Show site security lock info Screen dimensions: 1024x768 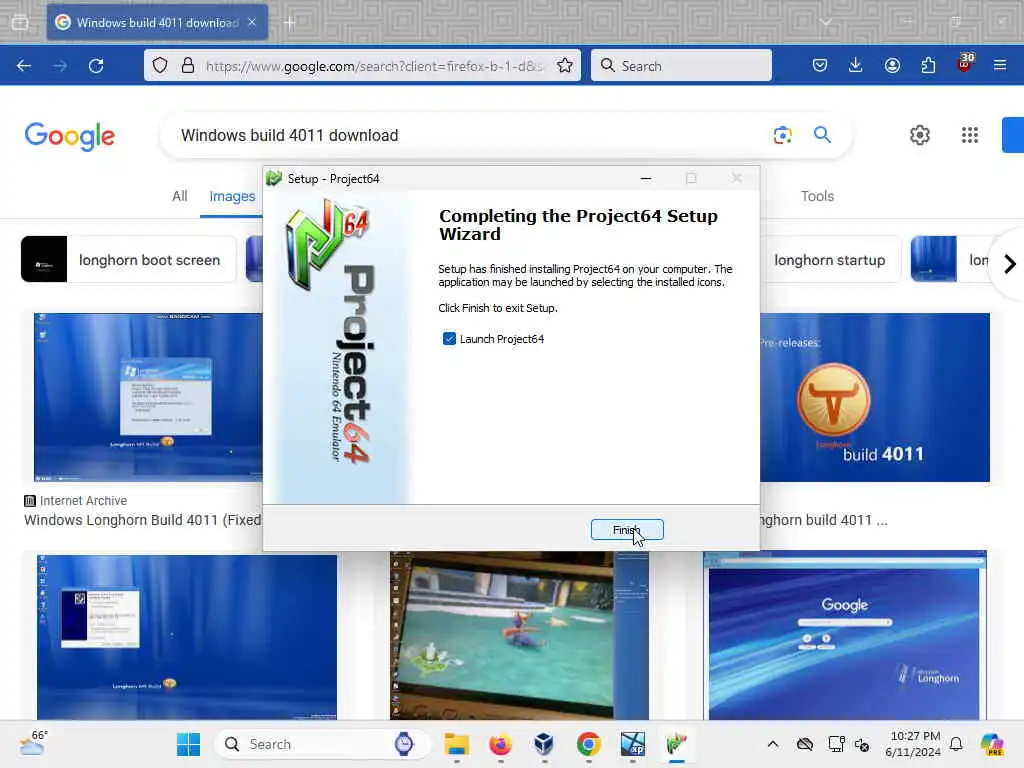pyautogui.click(x=188, y=65)
